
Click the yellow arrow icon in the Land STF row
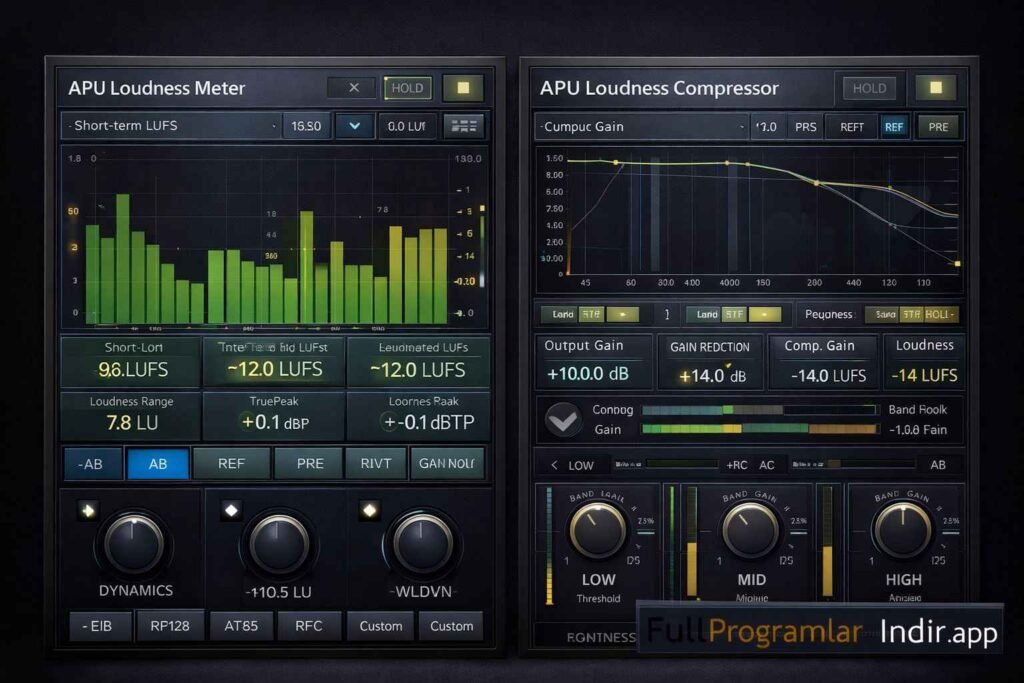point(624,313)
